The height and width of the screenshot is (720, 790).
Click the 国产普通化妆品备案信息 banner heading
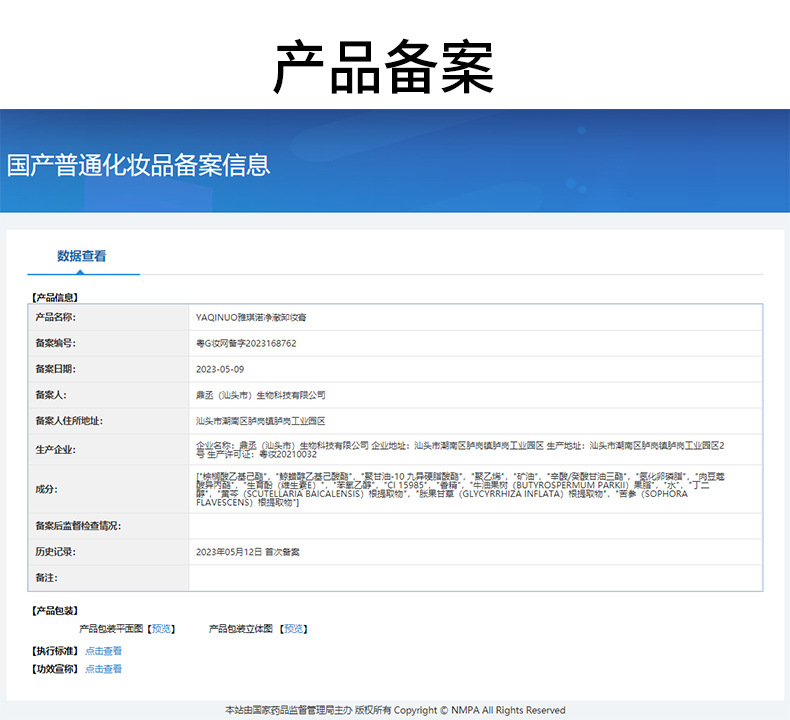coord(139,165)
